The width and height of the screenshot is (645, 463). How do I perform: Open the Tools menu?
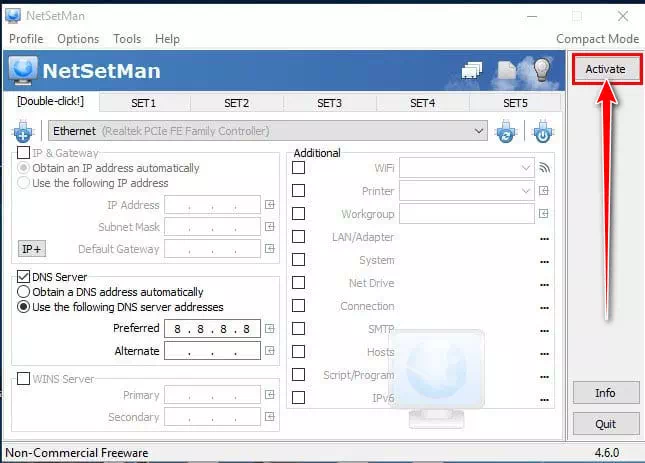(127, 39)
